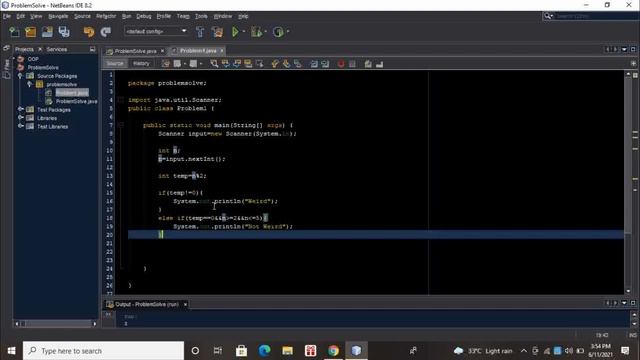Click the IDE search field

595,16
